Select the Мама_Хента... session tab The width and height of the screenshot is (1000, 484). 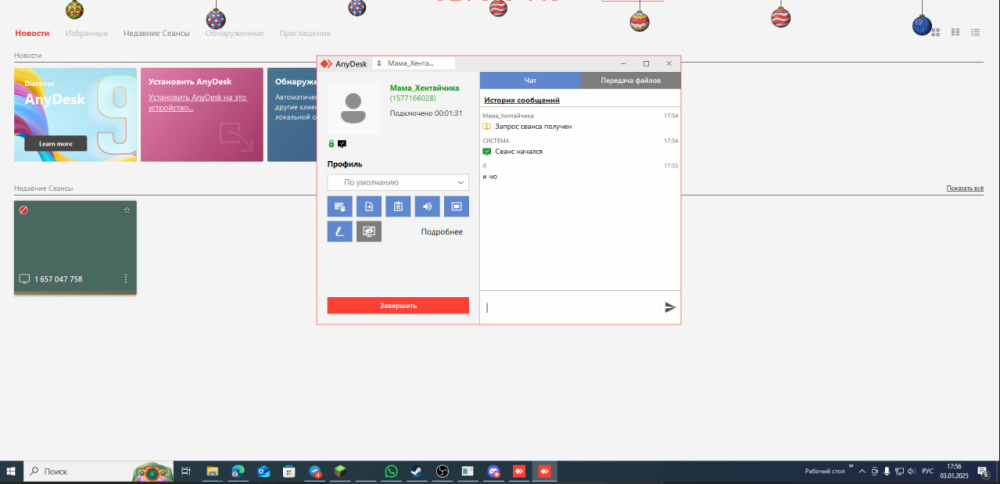point(413,63)
